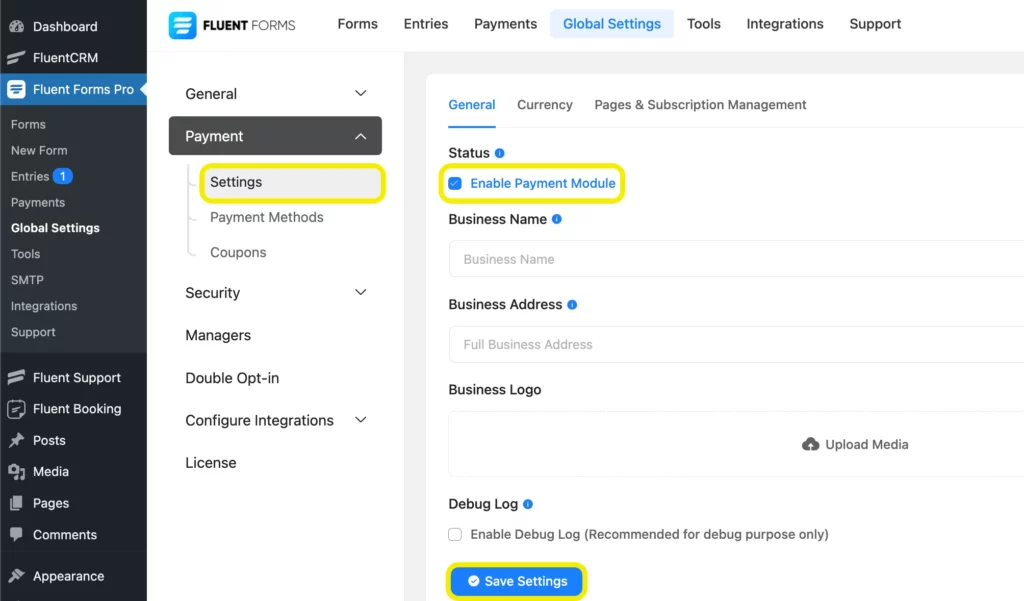Viewport: 1024px width, 601px height.
Task: Click the info icon beside Business Address
Action: click(x=572, y=304)
